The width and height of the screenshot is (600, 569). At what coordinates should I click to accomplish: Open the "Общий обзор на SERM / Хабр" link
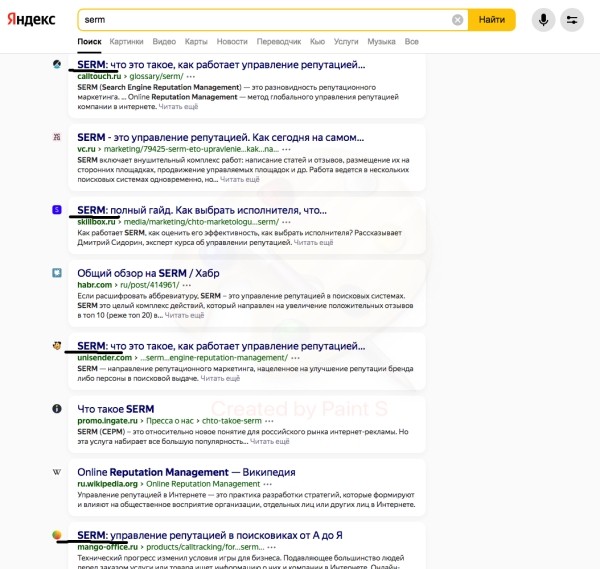(x=148, y=273)
